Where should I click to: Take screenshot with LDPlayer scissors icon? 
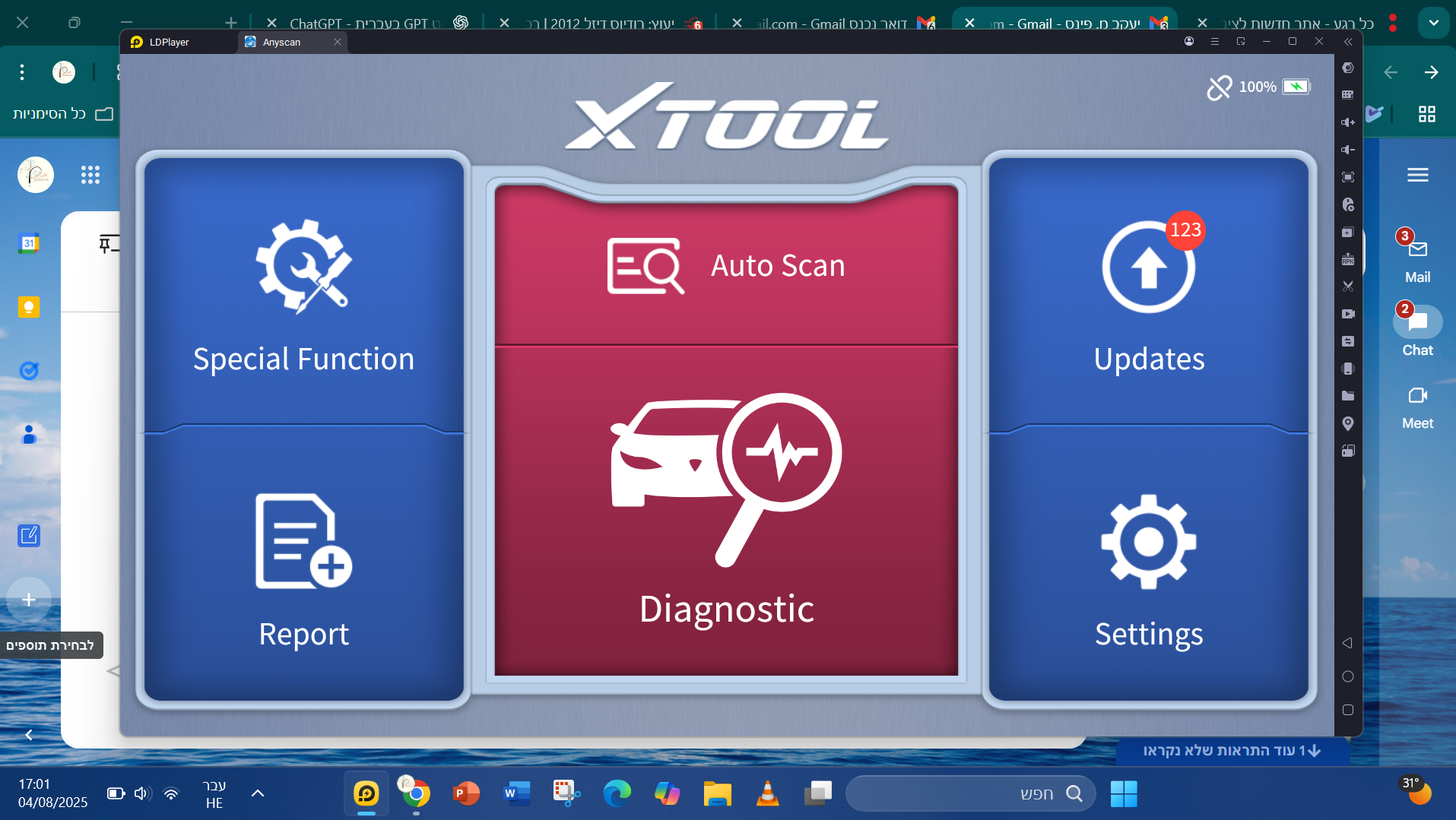(1348, 287)
